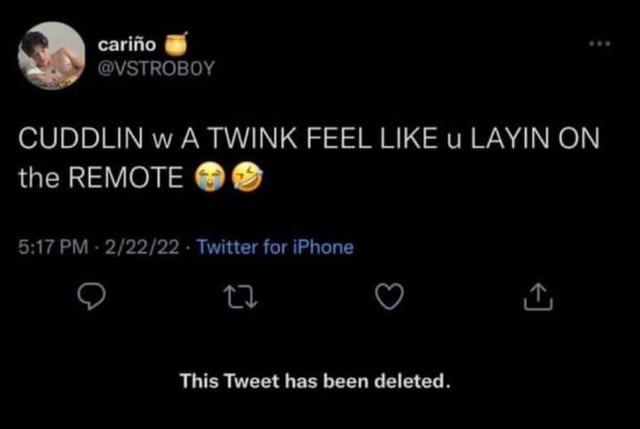
Task: Click the loudly crying face emoji
Action: pyautogui.click(x=209, y=177)
